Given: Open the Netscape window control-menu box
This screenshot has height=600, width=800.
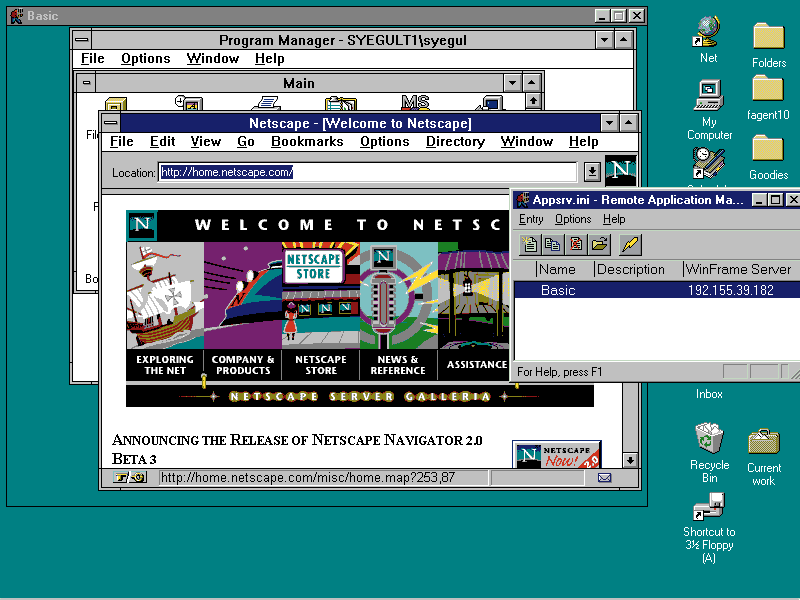Looking at the screenshot, I should point(111,122).
